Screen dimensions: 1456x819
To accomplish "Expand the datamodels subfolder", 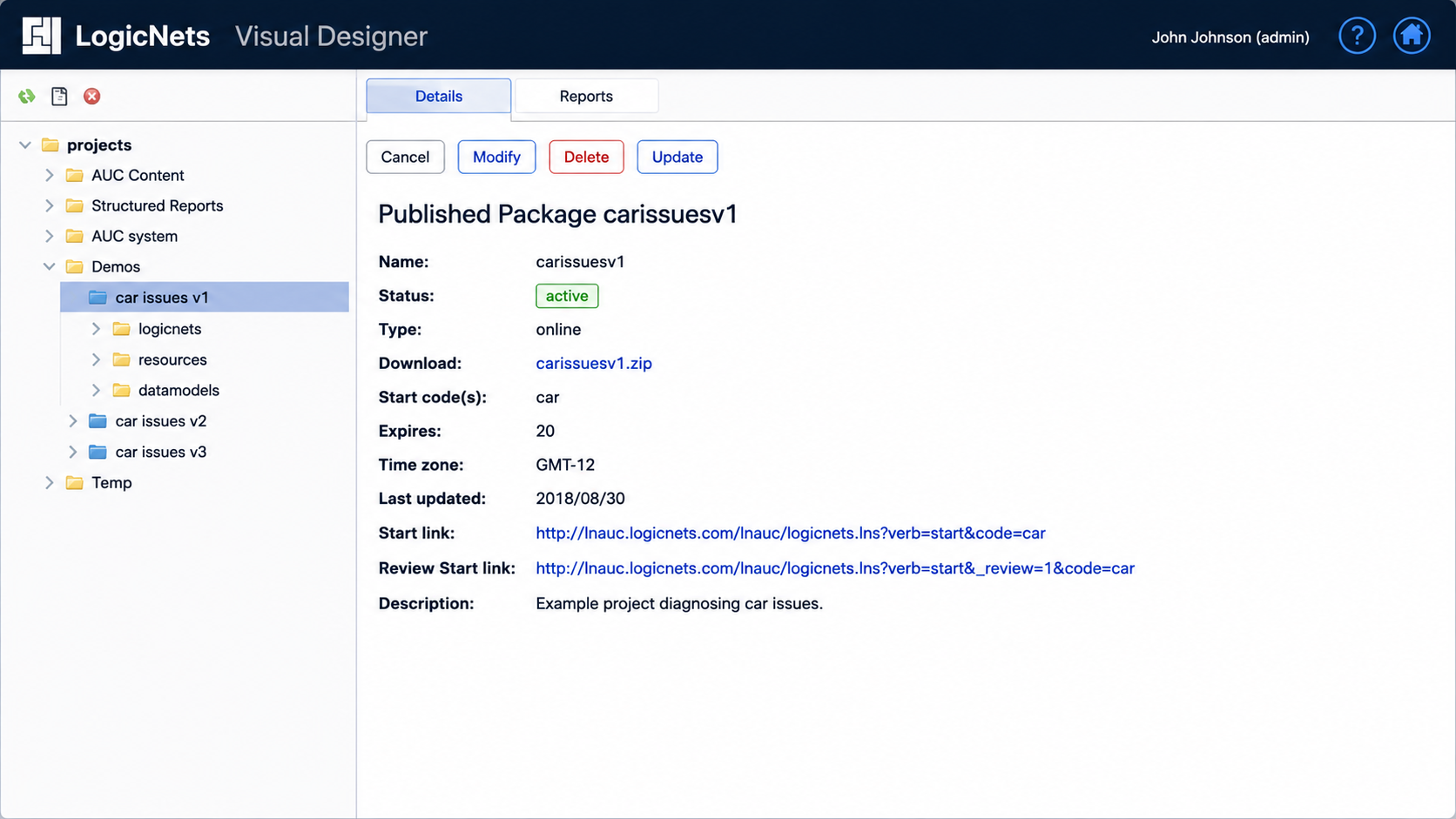I will (97, 390).
